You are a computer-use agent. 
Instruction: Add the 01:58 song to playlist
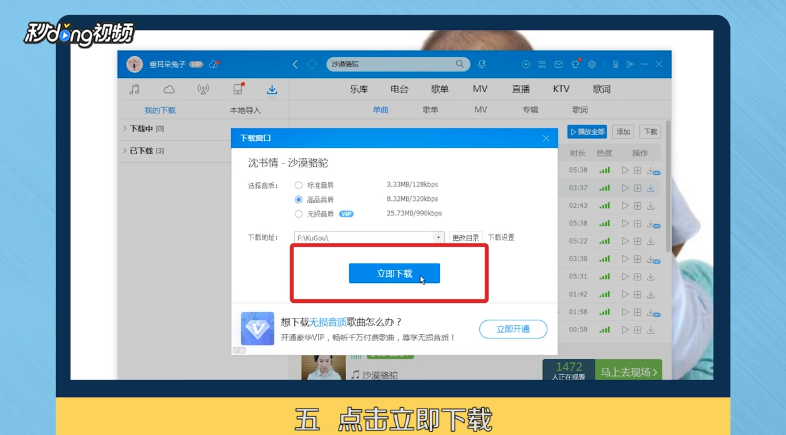pos(638,312)
